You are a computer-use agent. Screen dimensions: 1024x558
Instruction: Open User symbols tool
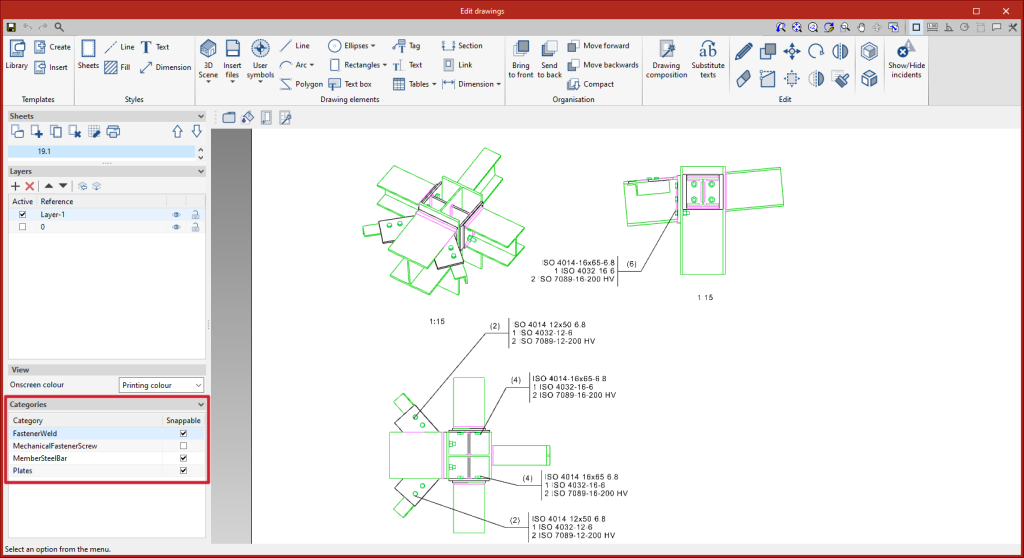click(260, 59)
